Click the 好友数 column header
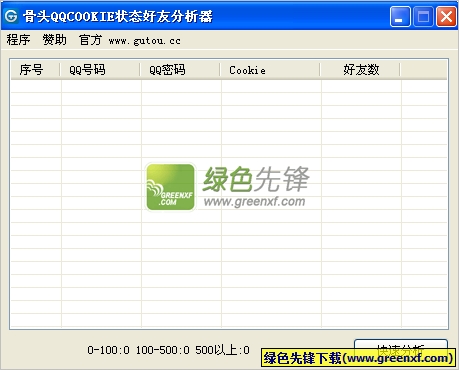The width and height of the screenshot is (459, 370). (x=360, y=70)
